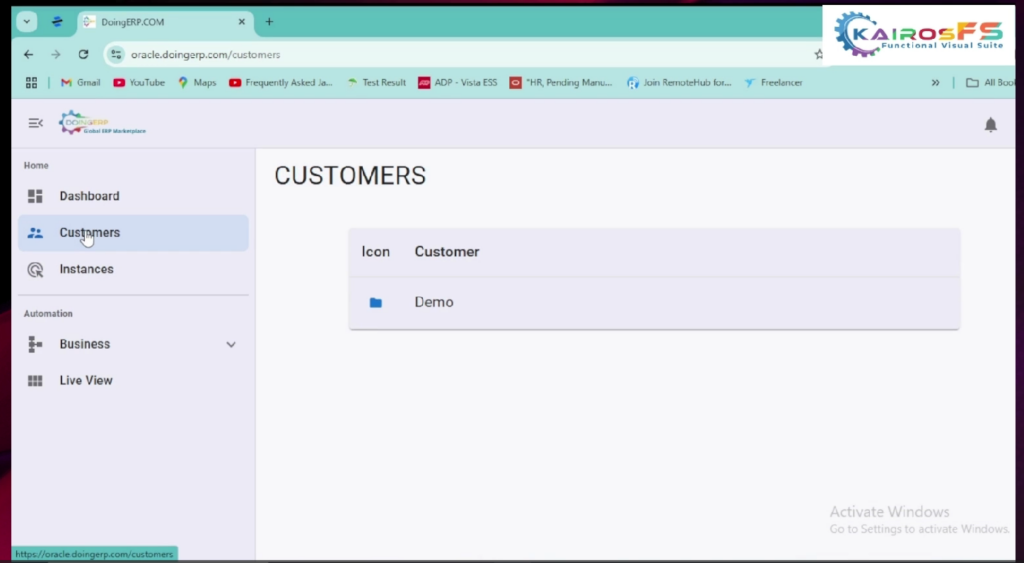This screenshot has width=1024, height=563.
Task: Click the Business hierarchy icon
Action: [35, 344]
